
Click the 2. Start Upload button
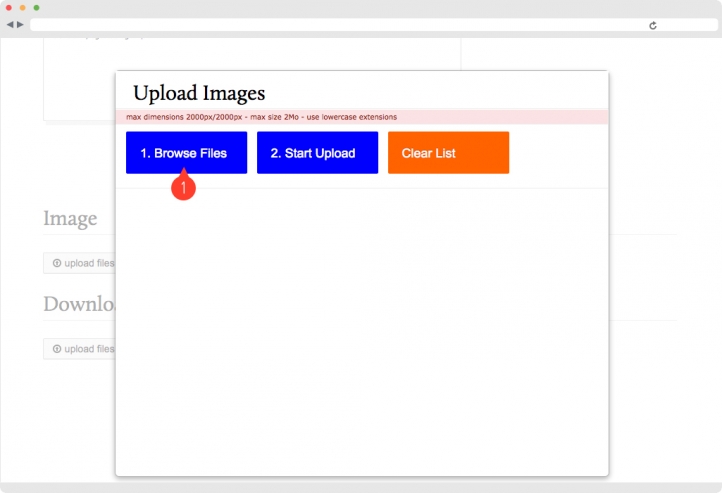[317, 152]
